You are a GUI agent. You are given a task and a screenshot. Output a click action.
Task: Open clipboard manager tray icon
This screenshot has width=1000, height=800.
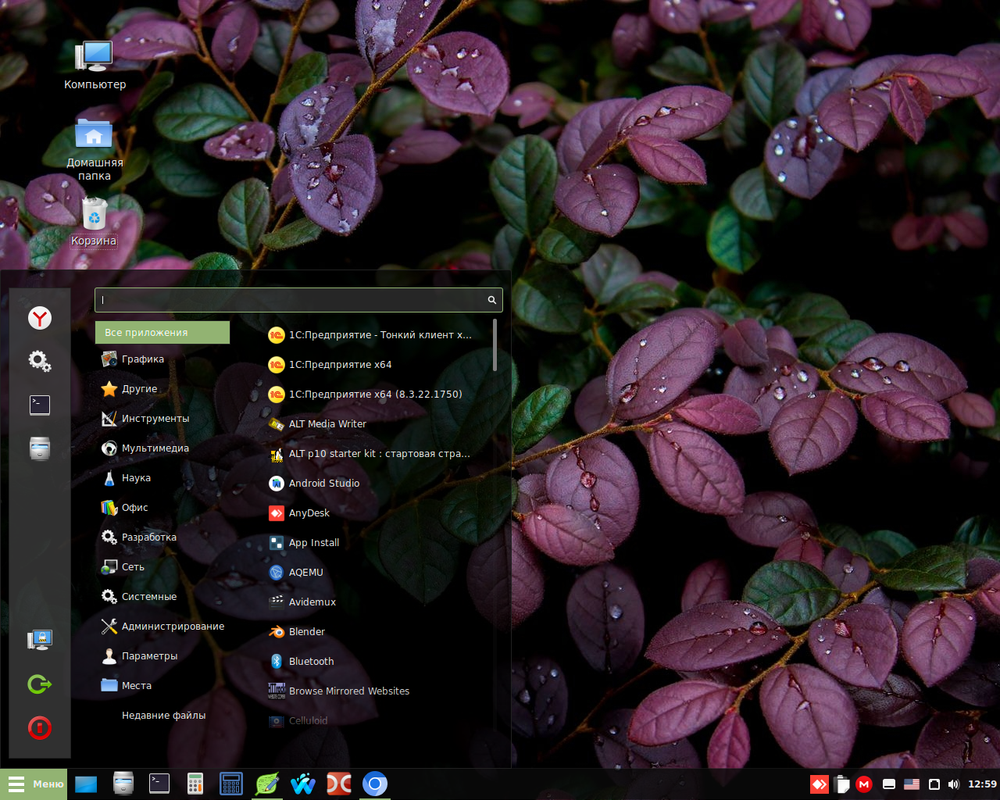(x=842, y=784)
